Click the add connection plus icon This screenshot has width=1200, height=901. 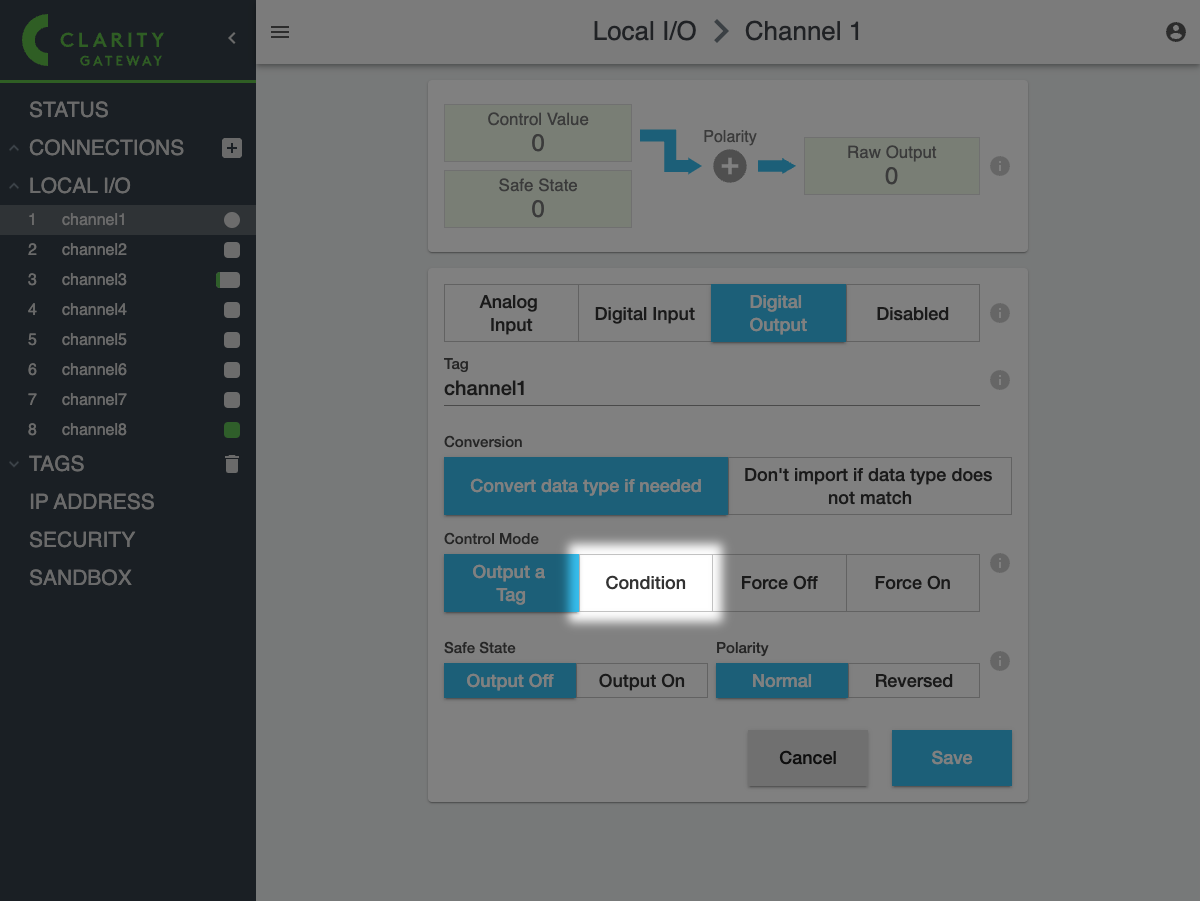(231, 148)
